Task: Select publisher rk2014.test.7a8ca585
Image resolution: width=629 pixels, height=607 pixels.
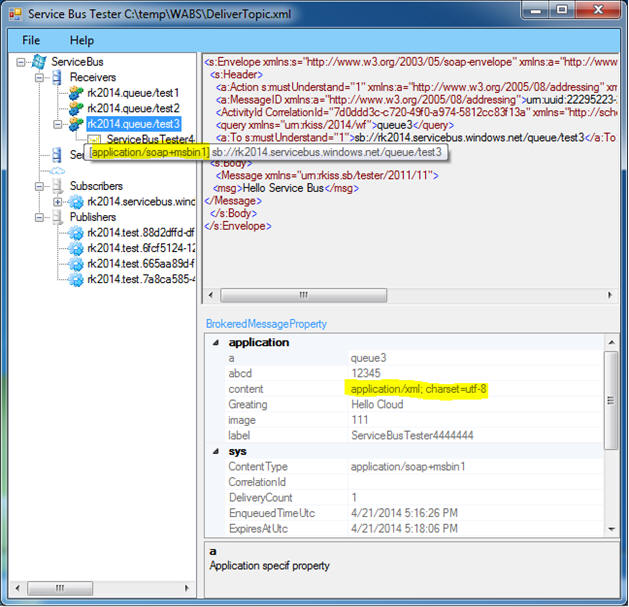Action: pyautogui.click(x=141, y=279)
